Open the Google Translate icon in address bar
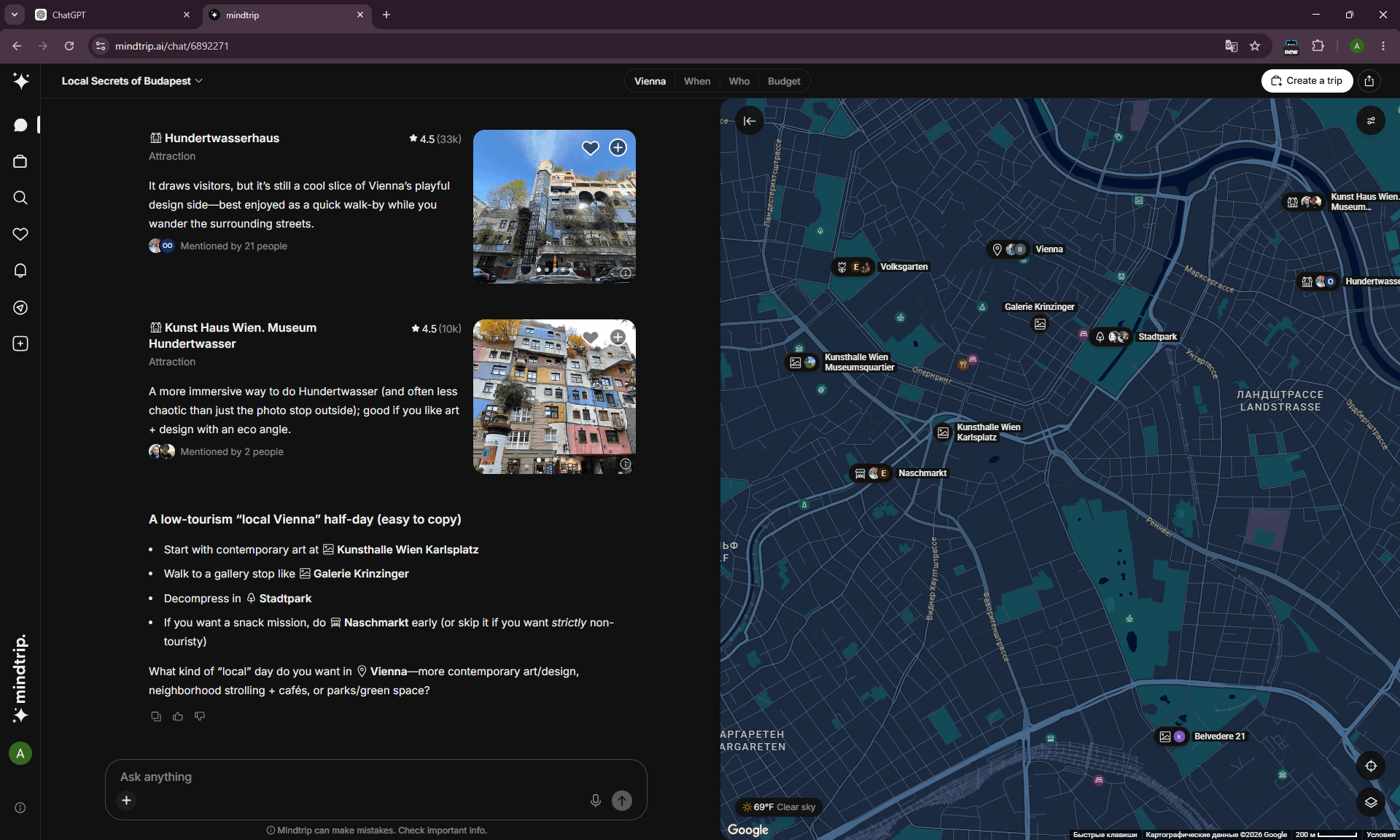The image size is (1400, 840). click(x=1232, y=46)
